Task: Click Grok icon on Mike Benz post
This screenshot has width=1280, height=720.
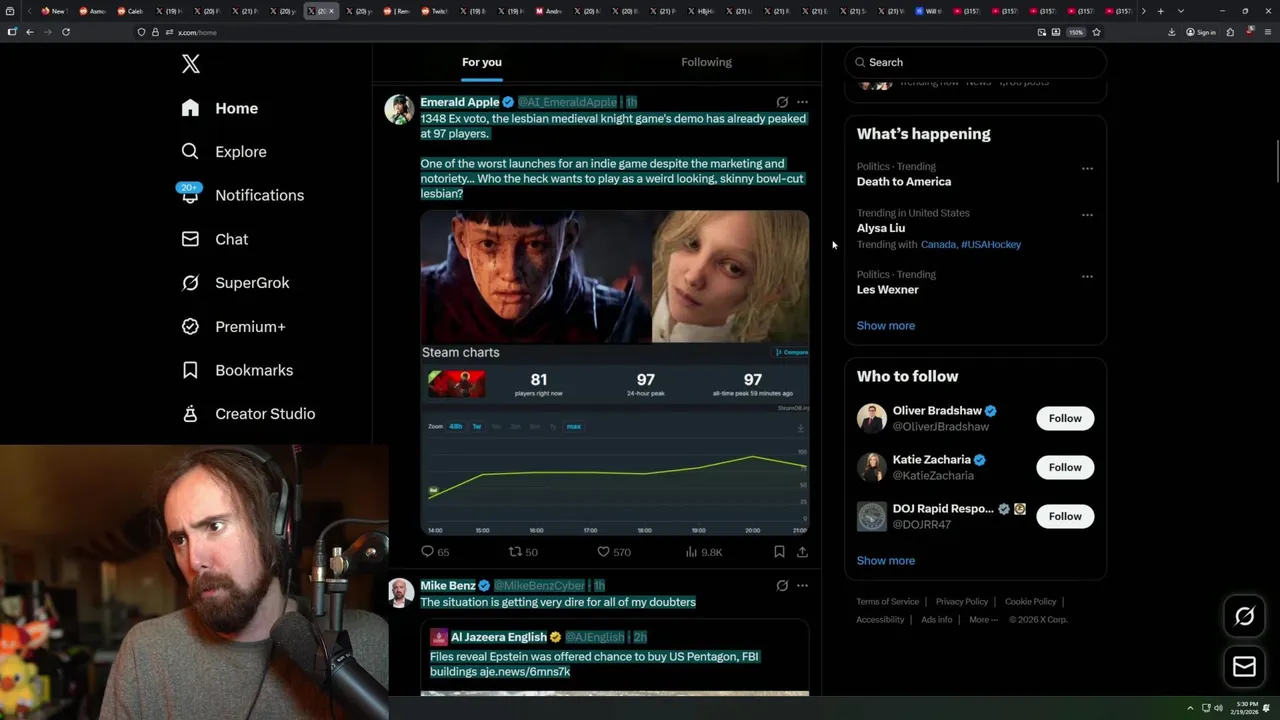Action: [782, 585]
